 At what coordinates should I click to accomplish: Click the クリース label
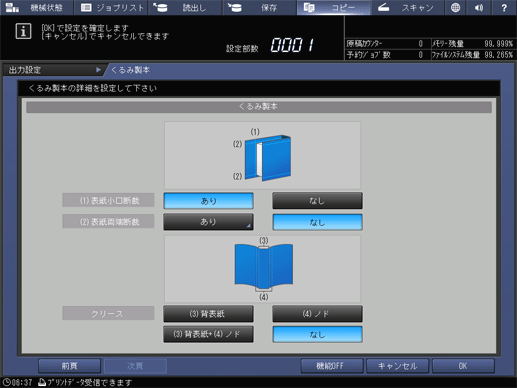[108, 313]
